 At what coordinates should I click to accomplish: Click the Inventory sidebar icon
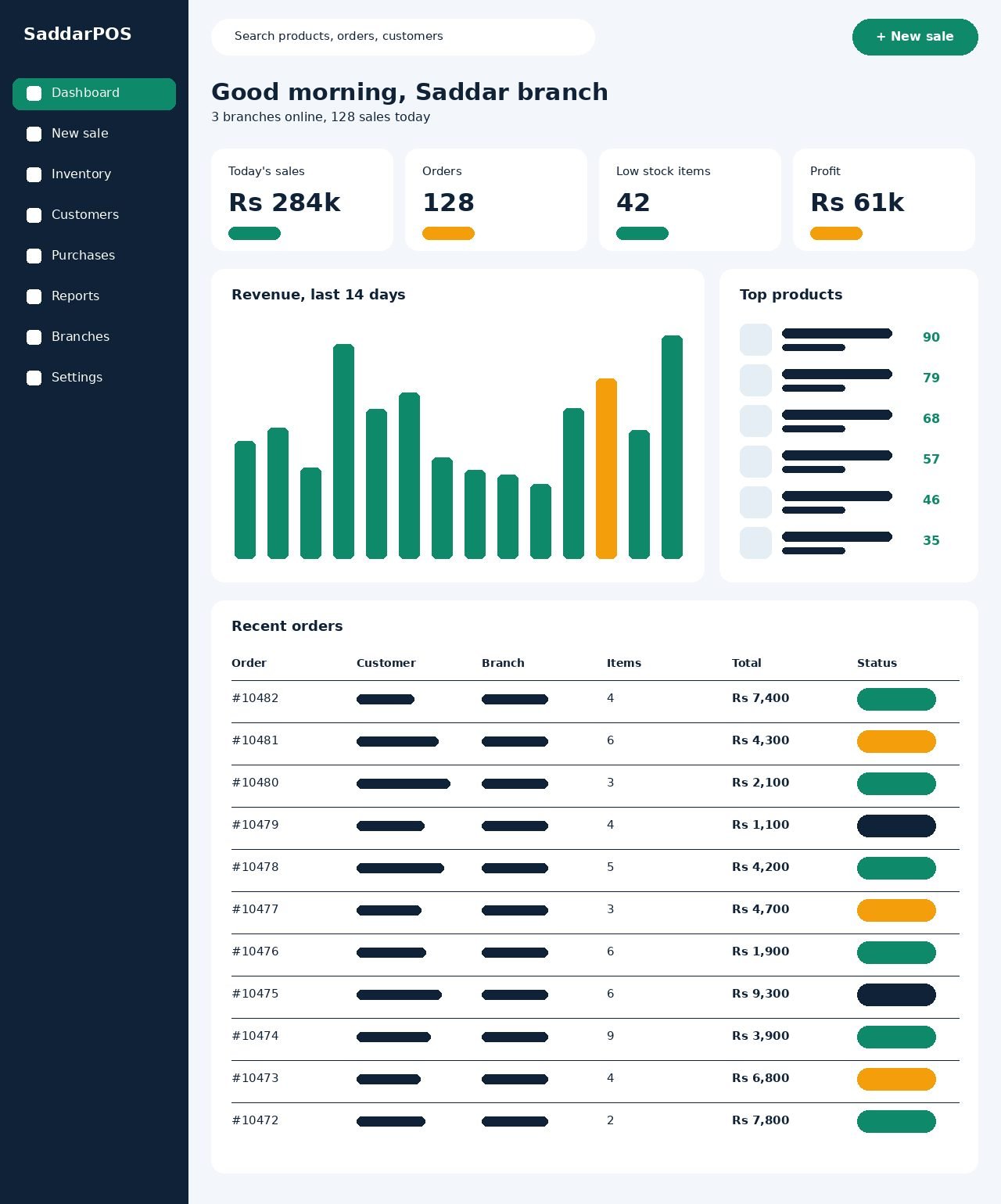pos(34,175)
